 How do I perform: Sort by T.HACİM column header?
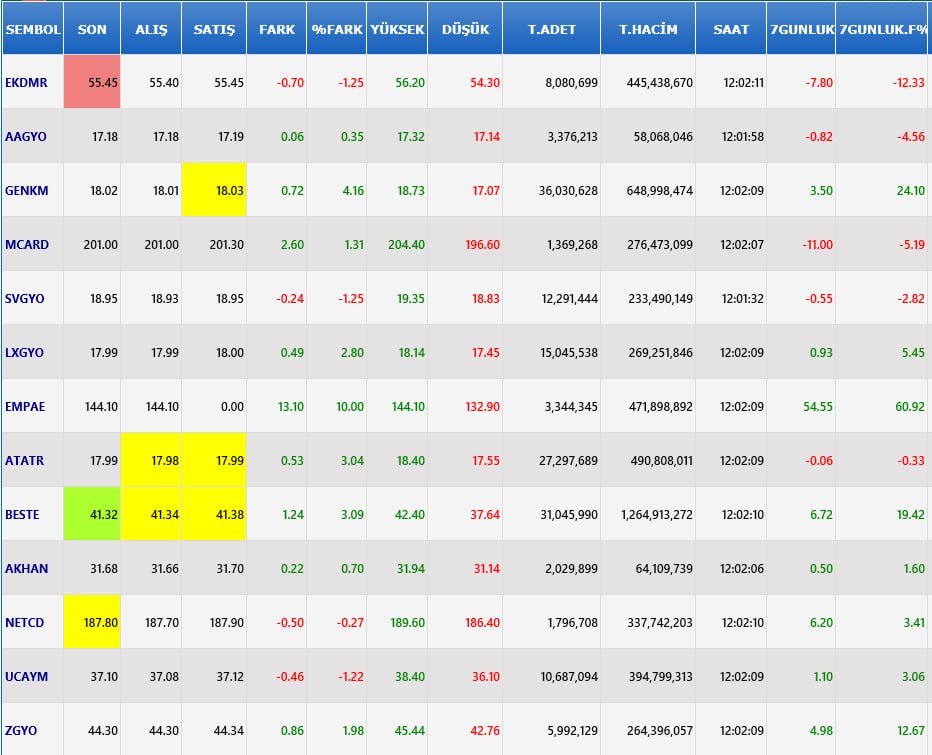(x=648, y=29)
